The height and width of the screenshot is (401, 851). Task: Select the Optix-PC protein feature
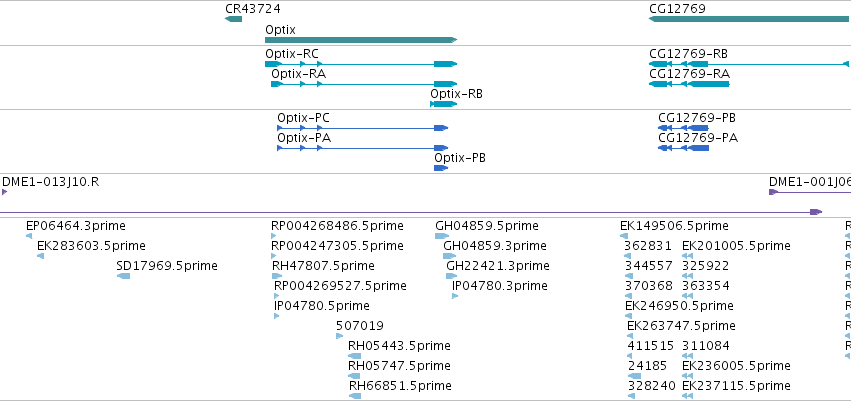click(x=363, y=128)
